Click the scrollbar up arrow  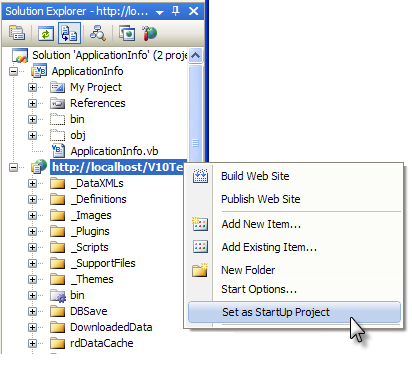tap(195, 55)
